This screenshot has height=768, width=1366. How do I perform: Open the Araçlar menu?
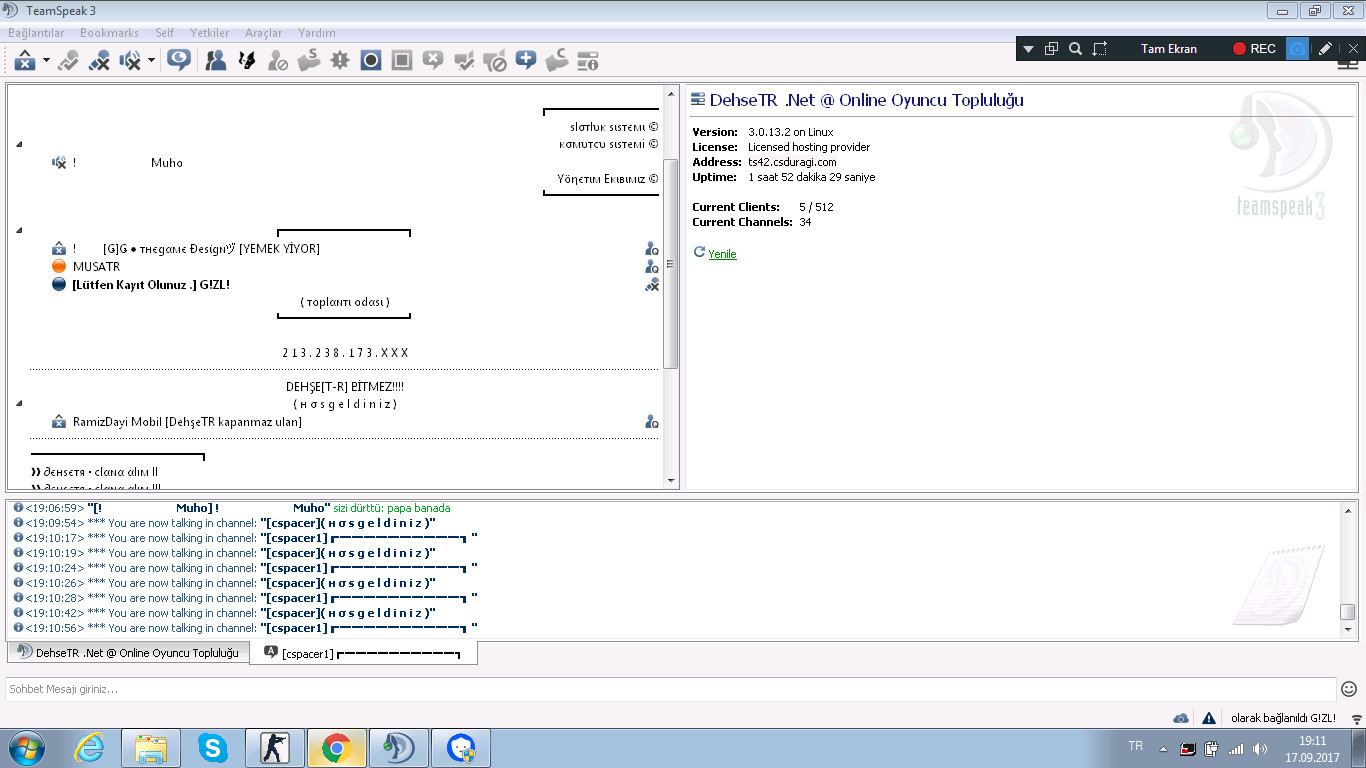coord(264,33)
